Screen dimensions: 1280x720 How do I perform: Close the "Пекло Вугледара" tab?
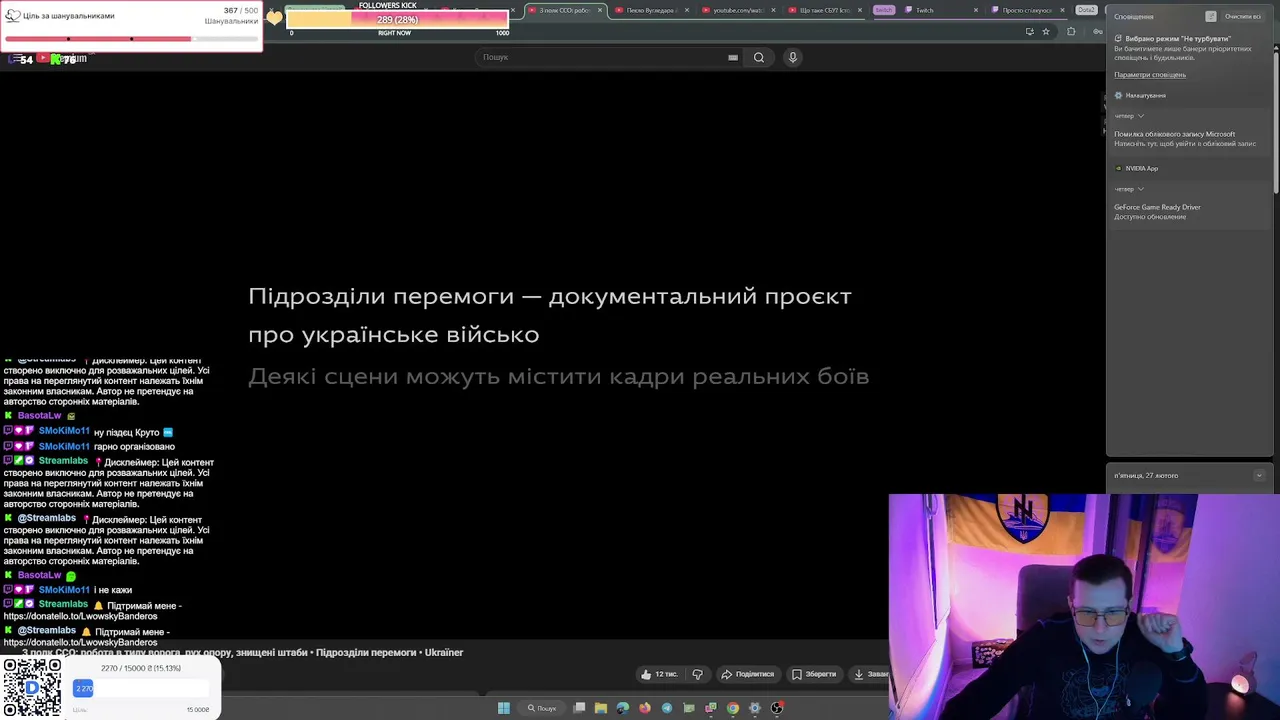click(687, 10)
